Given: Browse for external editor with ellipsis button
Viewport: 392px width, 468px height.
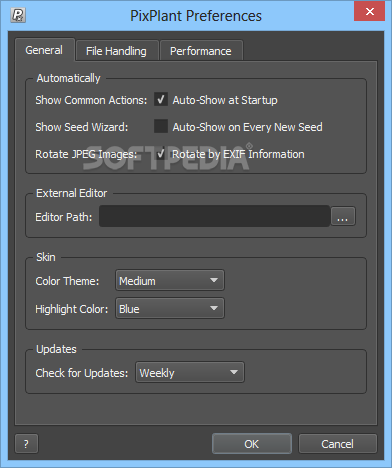Looking at the screenshot, I should pyautogui.click(x=343, y=216).
